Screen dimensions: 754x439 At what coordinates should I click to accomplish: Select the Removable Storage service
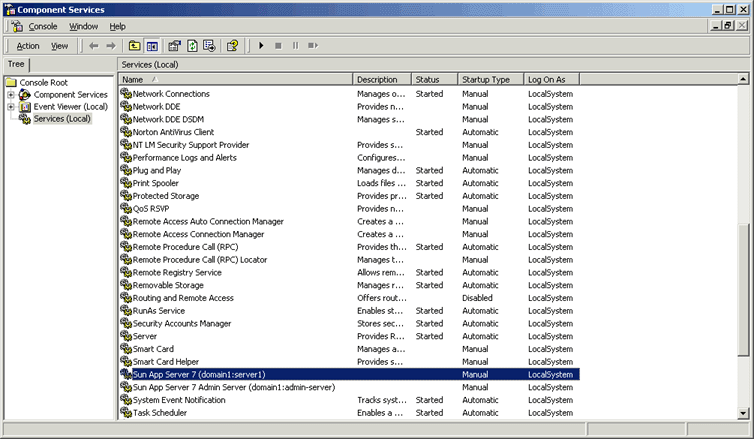click(x=168, y=285)
